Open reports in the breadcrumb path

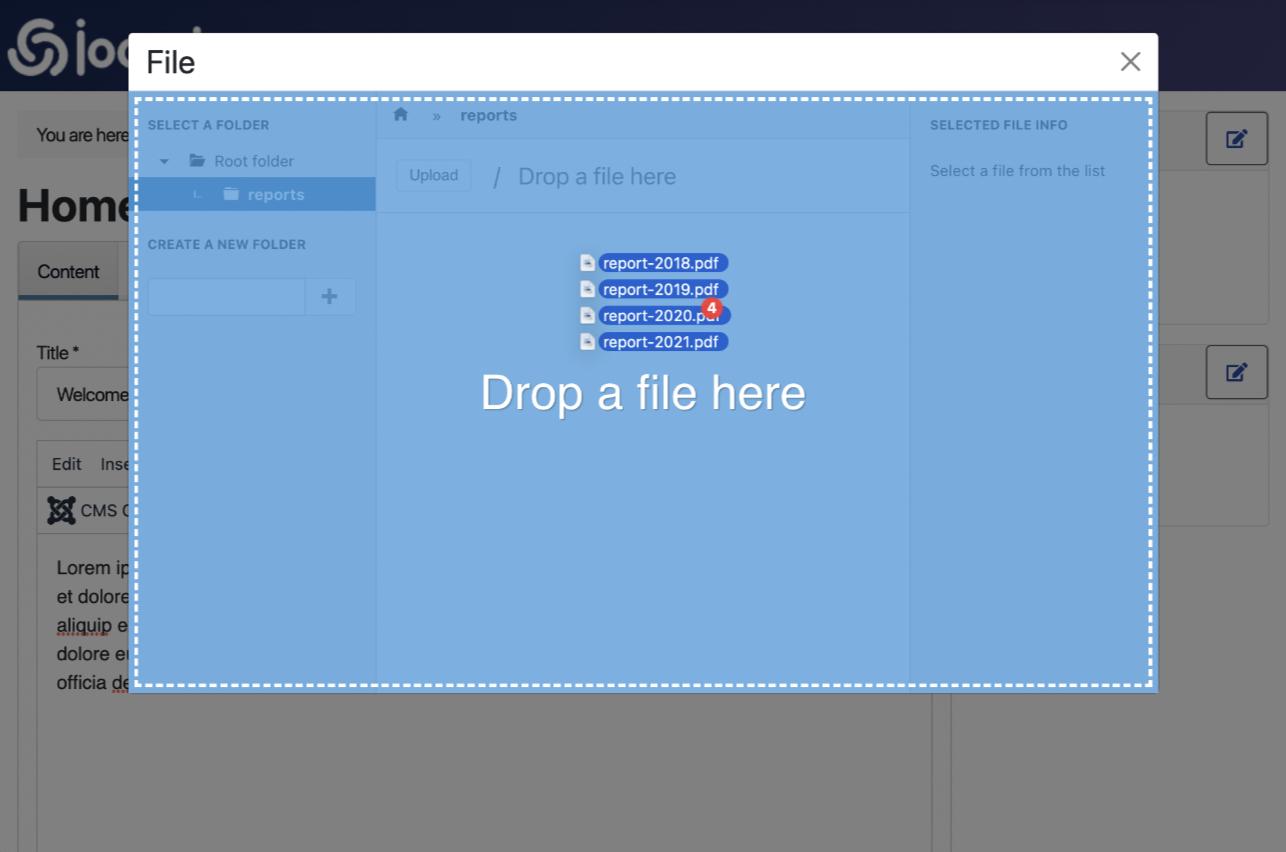[488, 116]
